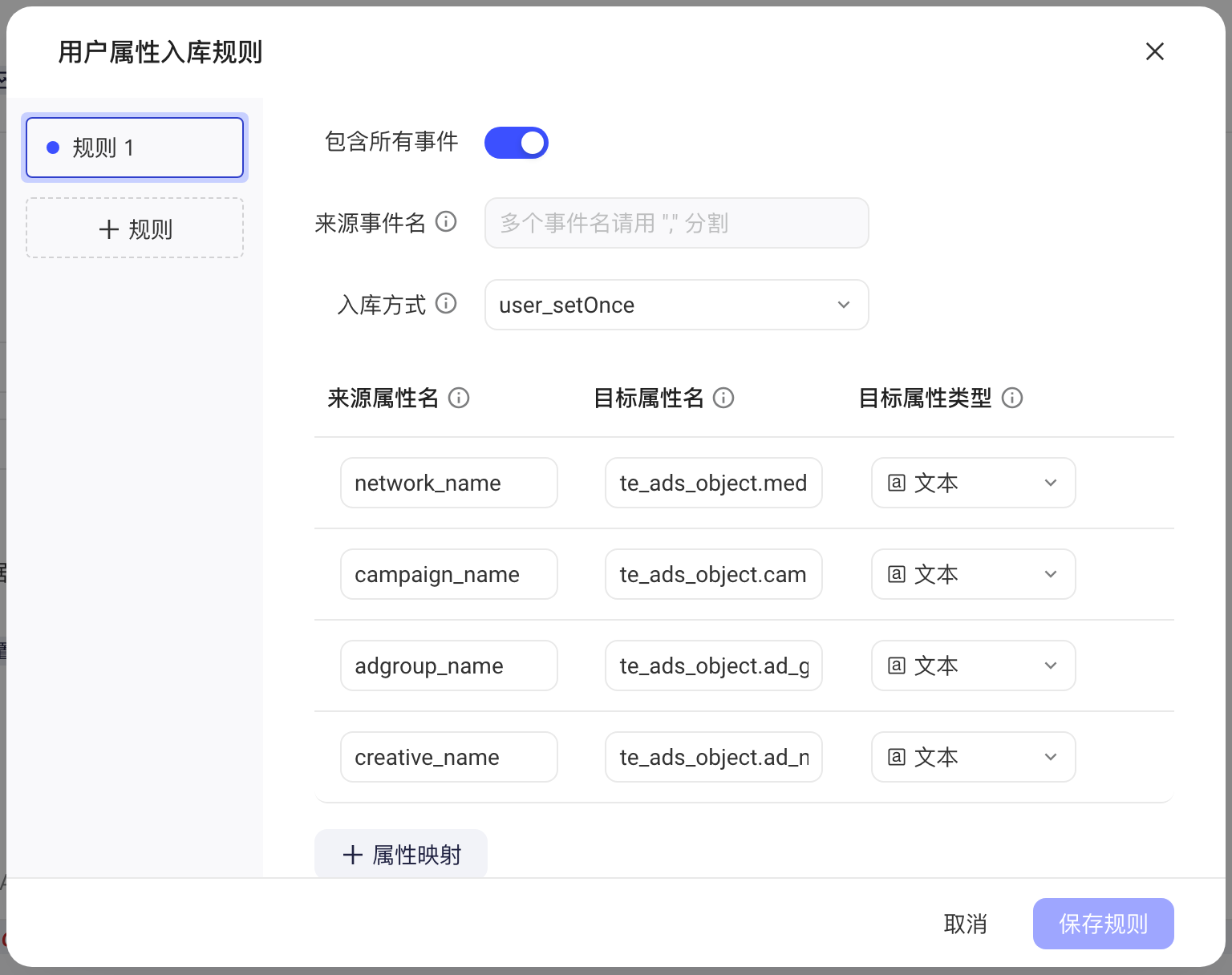Screen dimensions: 1232x975
Task: Click the te_ads_object.ad_n target field
Action: pos(714,757)
